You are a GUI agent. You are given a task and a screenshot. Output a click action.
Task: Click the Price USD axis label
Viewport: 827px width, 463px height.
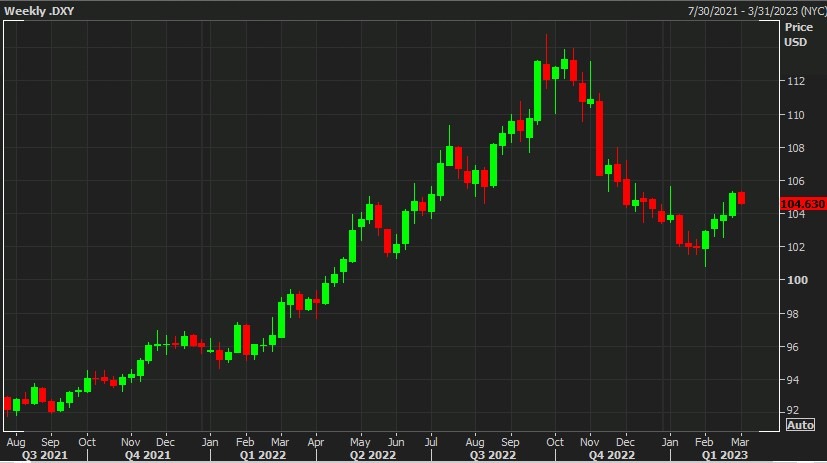pyautogui.click(x=797, y=35)
